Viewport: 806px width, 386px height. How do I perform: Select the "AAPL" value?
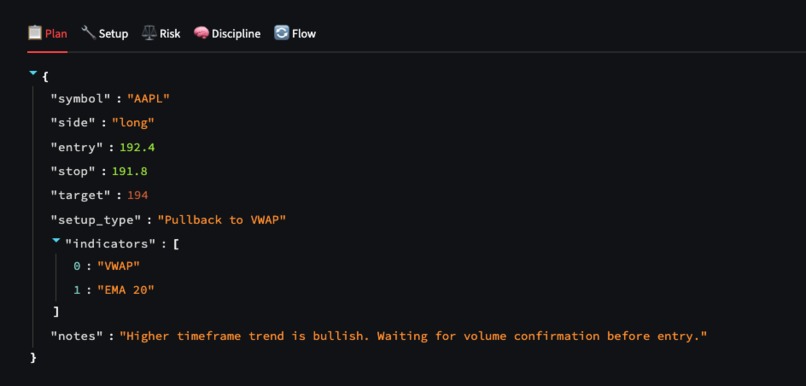pos(149,99)
